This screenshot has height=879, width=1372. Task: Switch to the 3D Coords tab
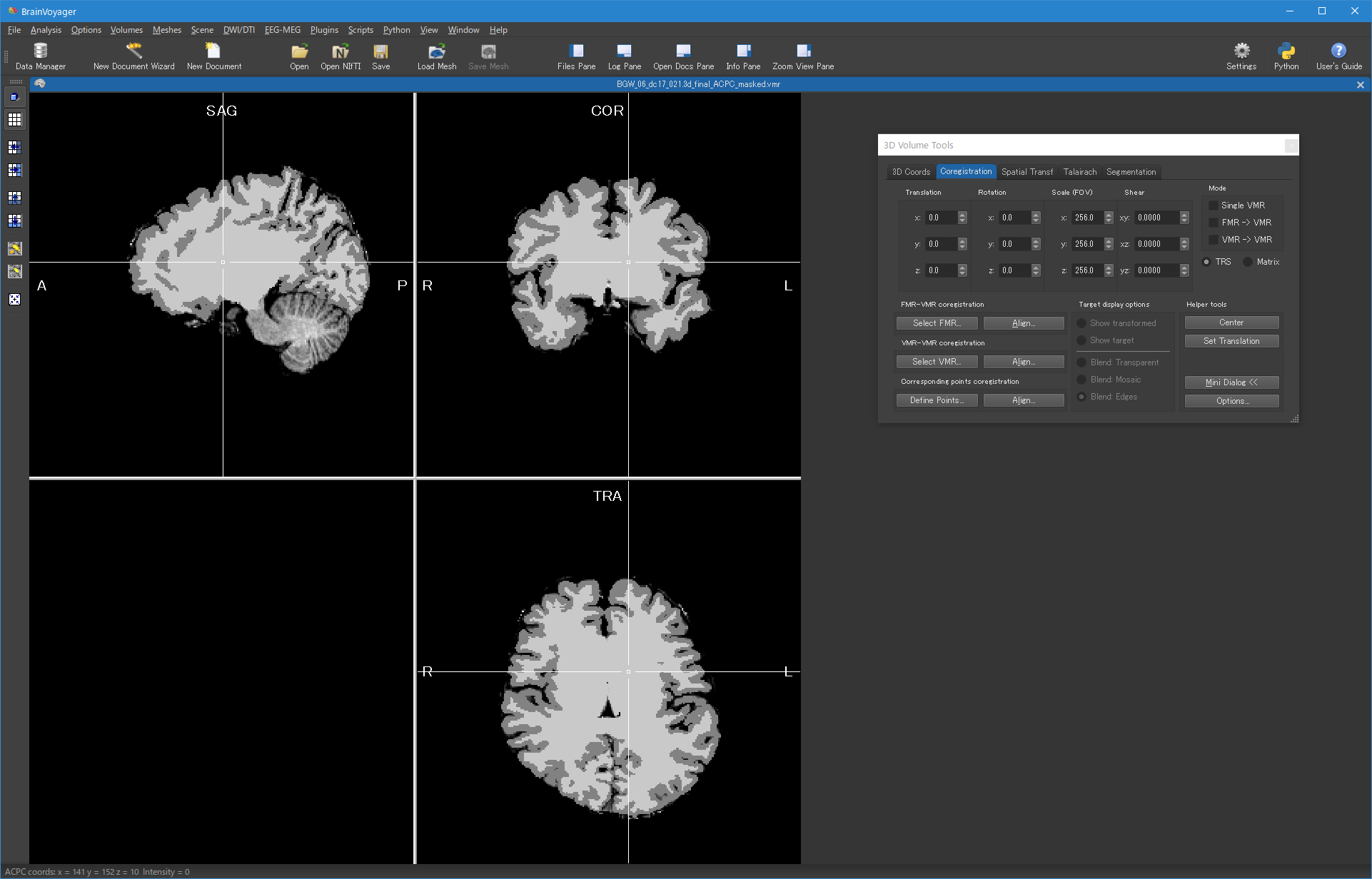(x=911, y=172)
